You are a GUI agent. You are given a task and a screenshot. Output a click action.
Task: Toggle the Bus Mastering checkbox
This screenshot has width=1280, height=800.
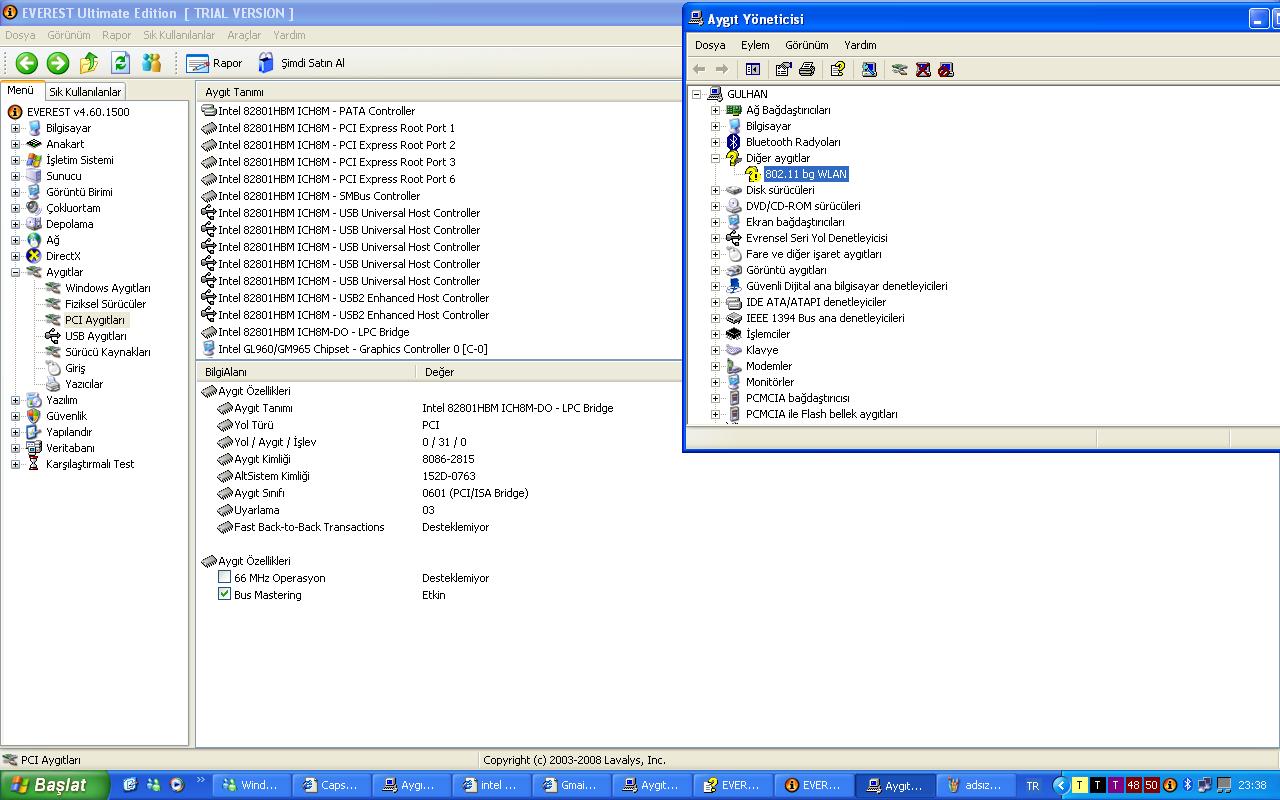(x=224, y=594)
